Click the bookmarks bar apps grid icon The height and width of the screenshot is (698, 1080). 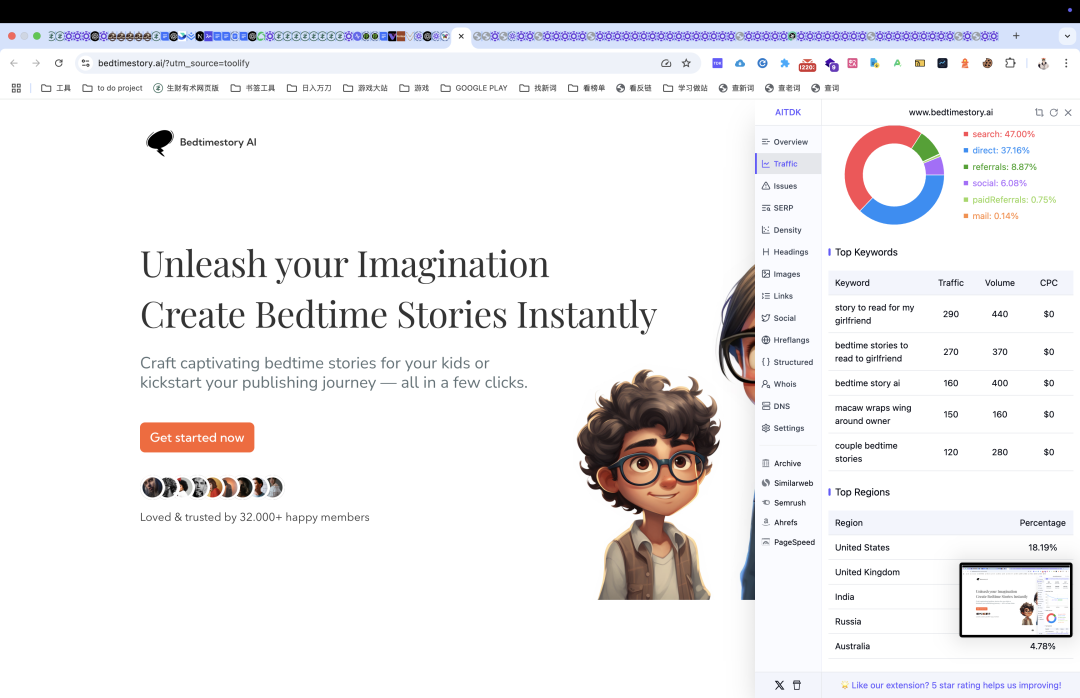tap(17, 88)
